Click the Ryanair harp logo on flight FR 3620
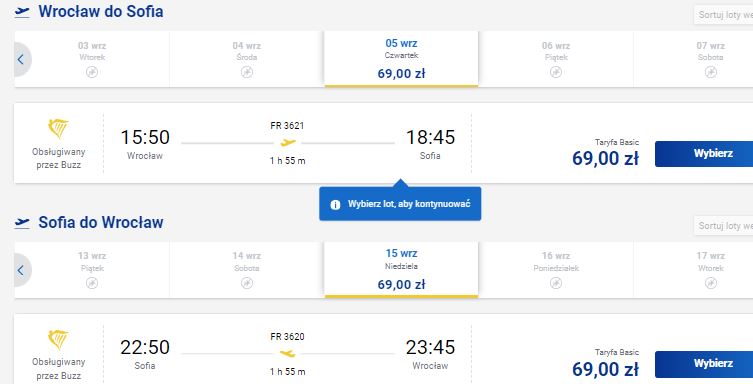The height and width of the screenshot is (384, 753). [59, 339]
